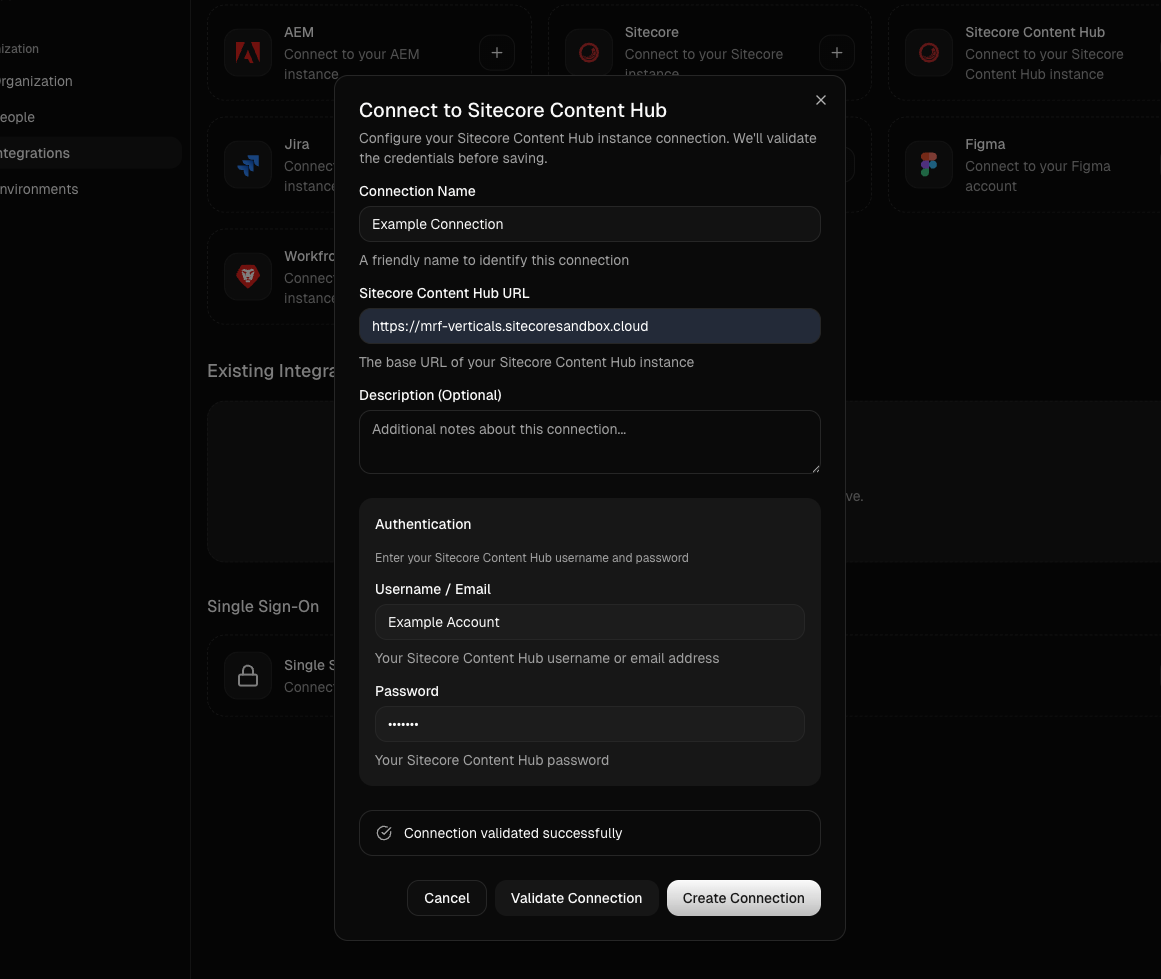Click the Single Sign-On lock icon
This screenshot has height=979, width=1161.
248,675
